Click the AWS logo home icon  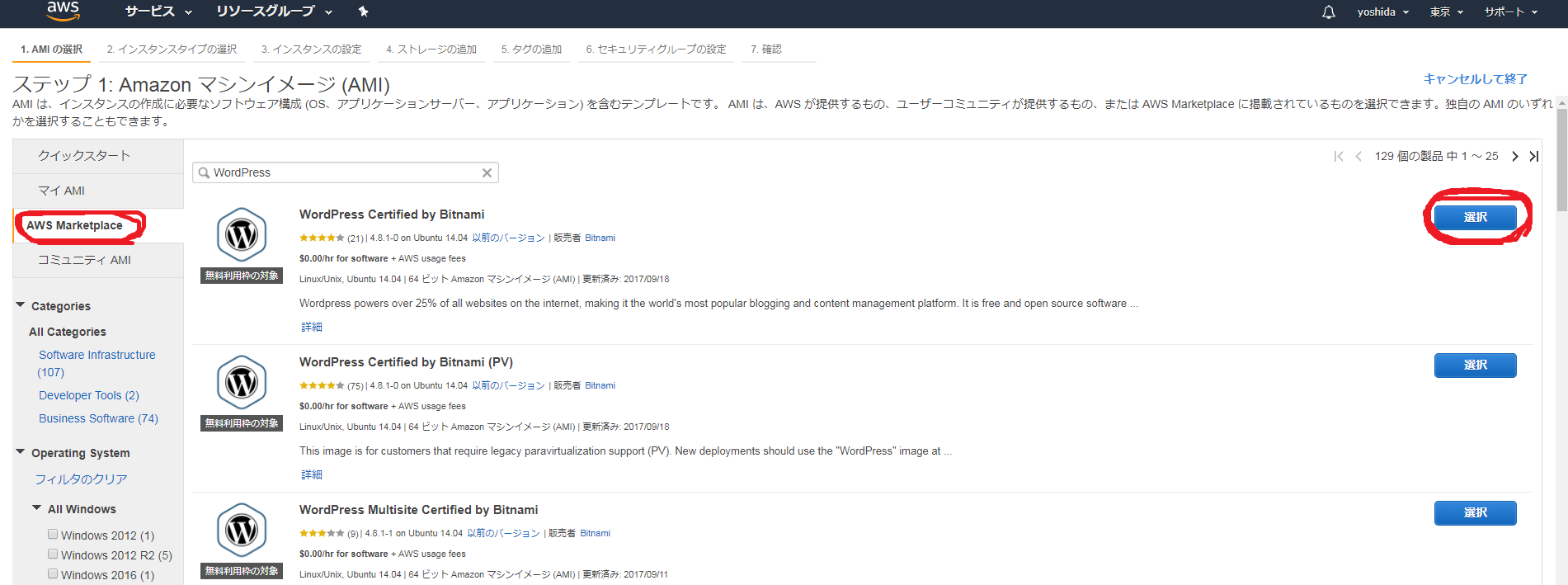pyautogui.click(x=63, y=10)
